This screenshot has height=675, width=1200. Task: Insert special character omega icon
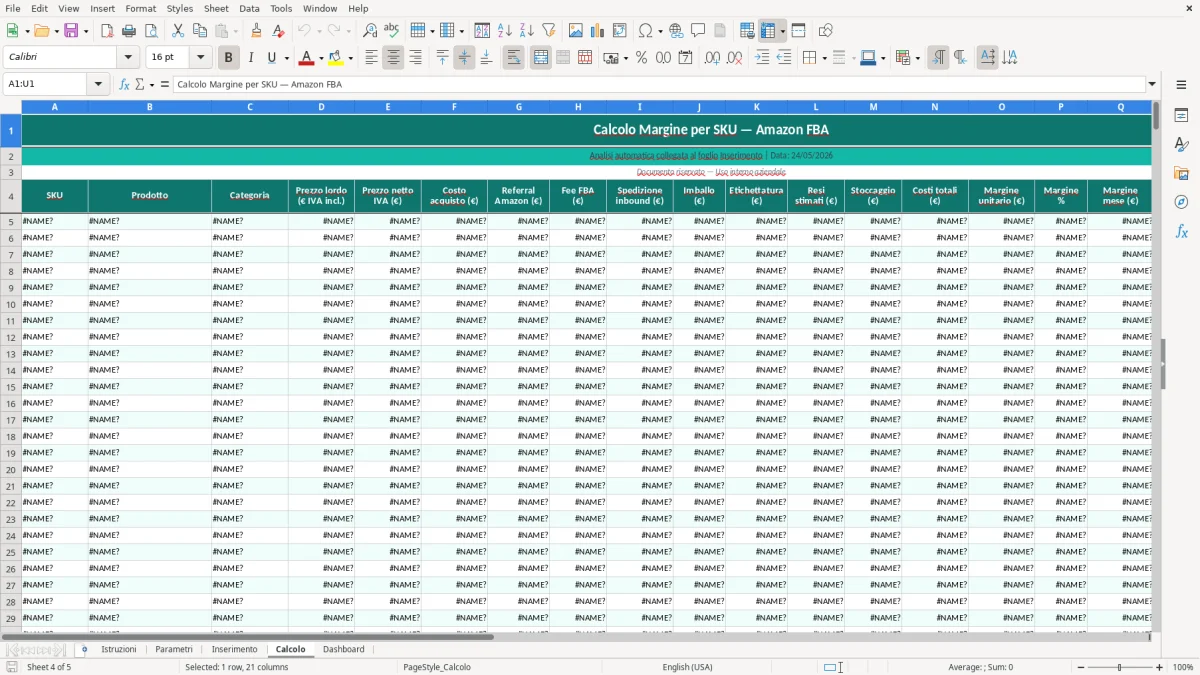(646, 31)
